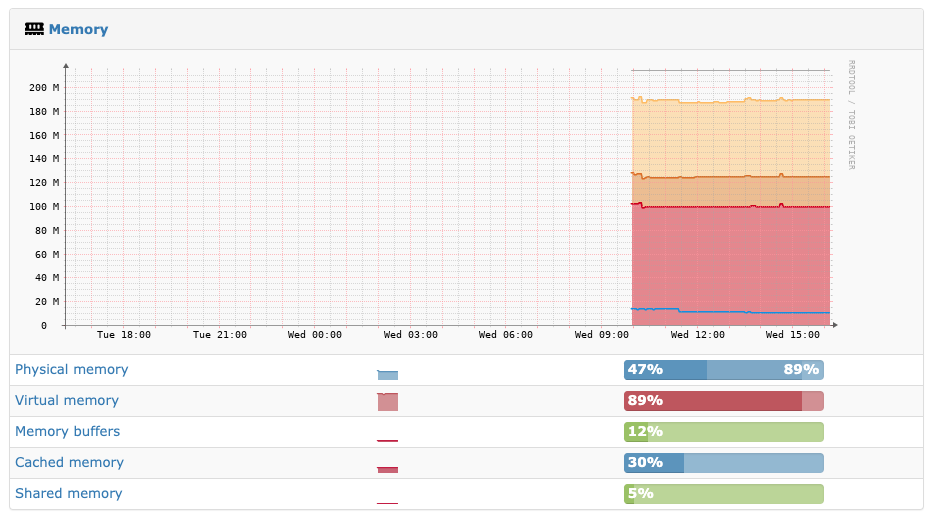929x521 pixels.
Task: Click the Cached memory sparkline thumbnail
Action: [387, 469]
